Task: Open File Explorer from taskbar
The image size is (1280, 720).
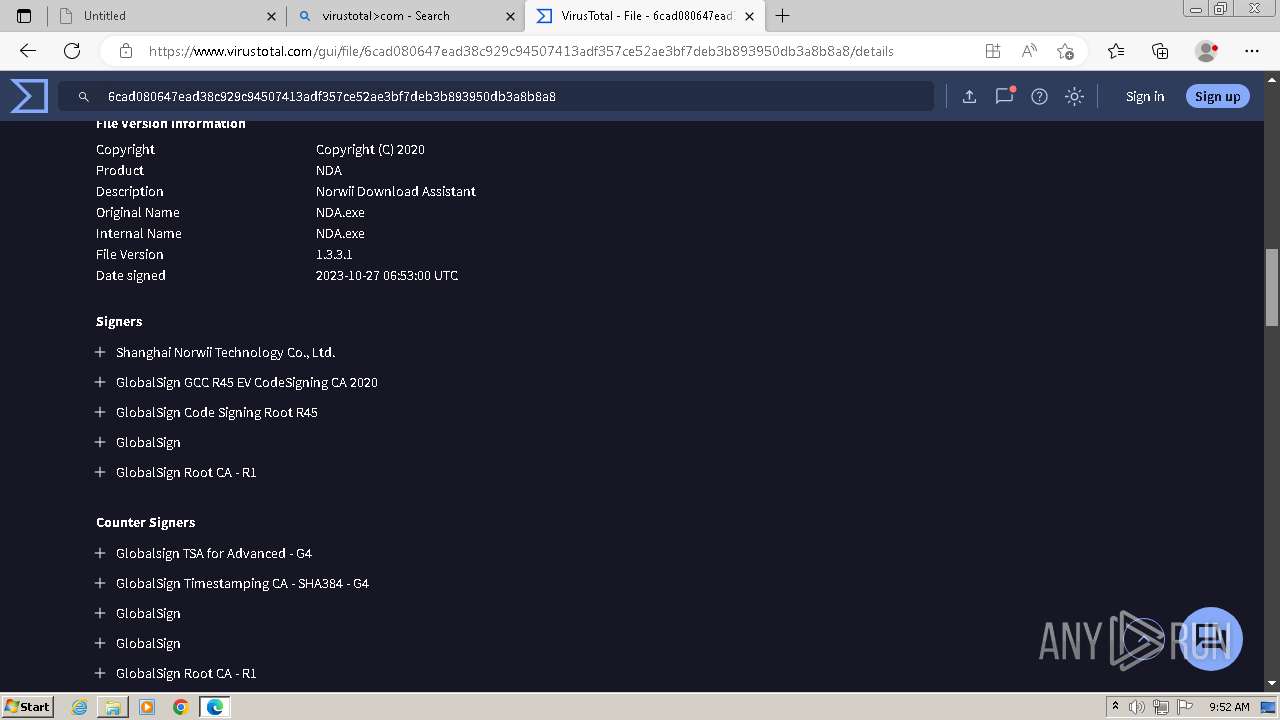Action: click(113, 707)
